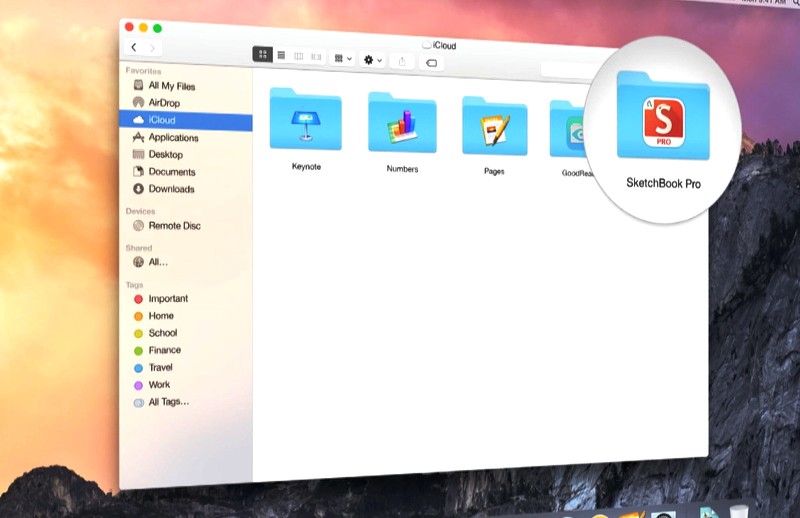Click the Share toolbar icon
Image resolution: width=800 pixels, height=518 pixels.
(403, 61)
